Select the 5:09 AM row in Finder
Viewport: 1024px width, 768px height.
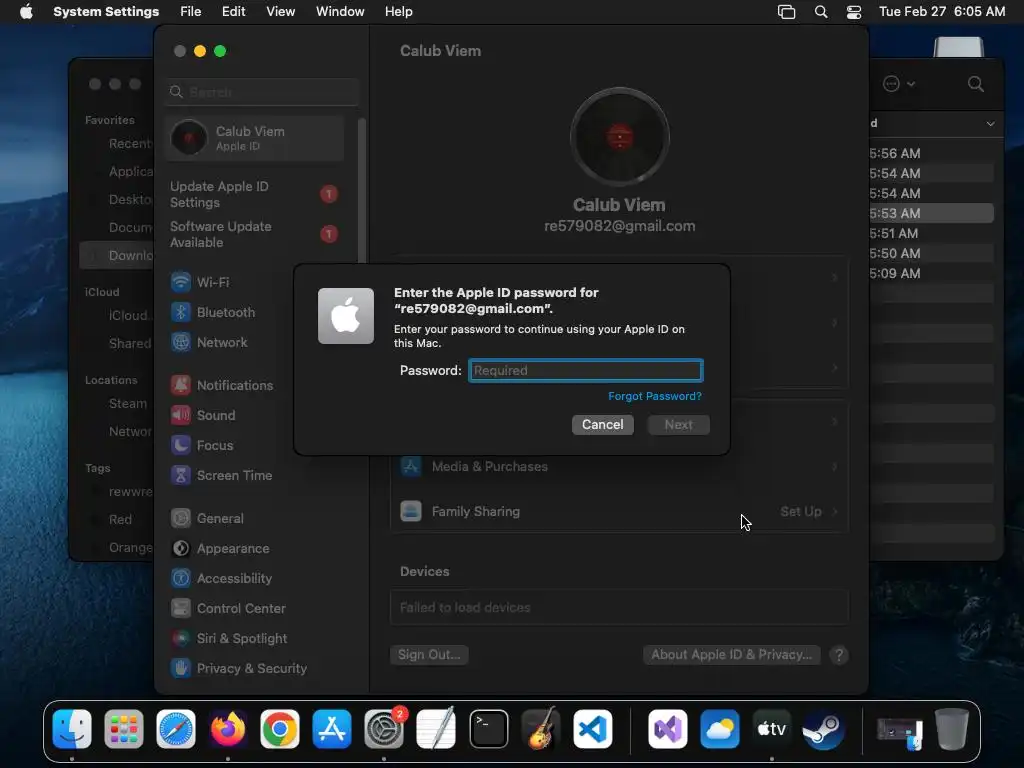(932, 274)
